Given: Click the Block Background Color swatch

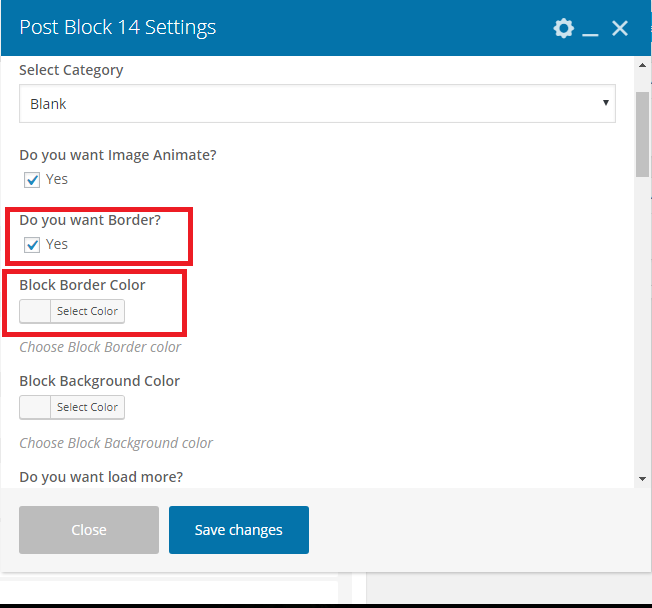Looking at the screenshot, I should point(35,408).
